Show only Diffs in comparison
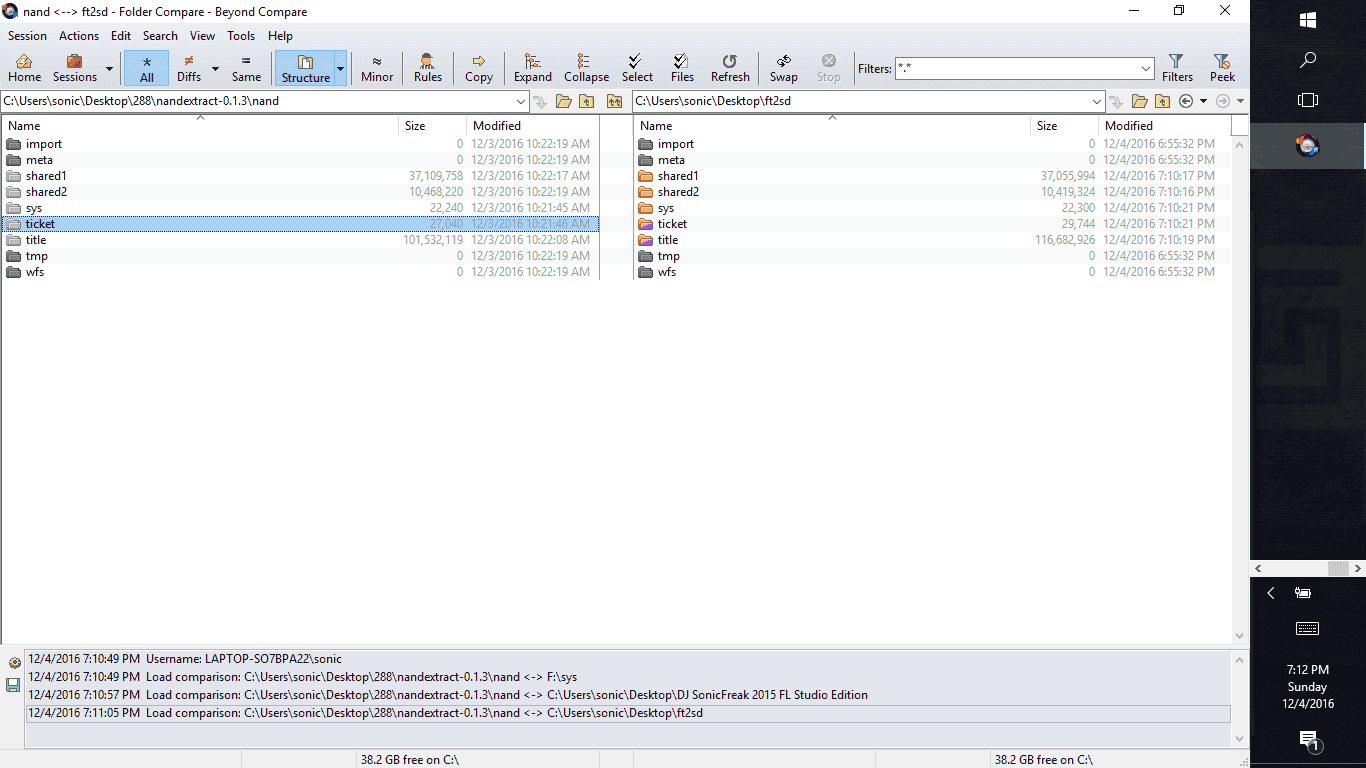 [x=189, y=68]
